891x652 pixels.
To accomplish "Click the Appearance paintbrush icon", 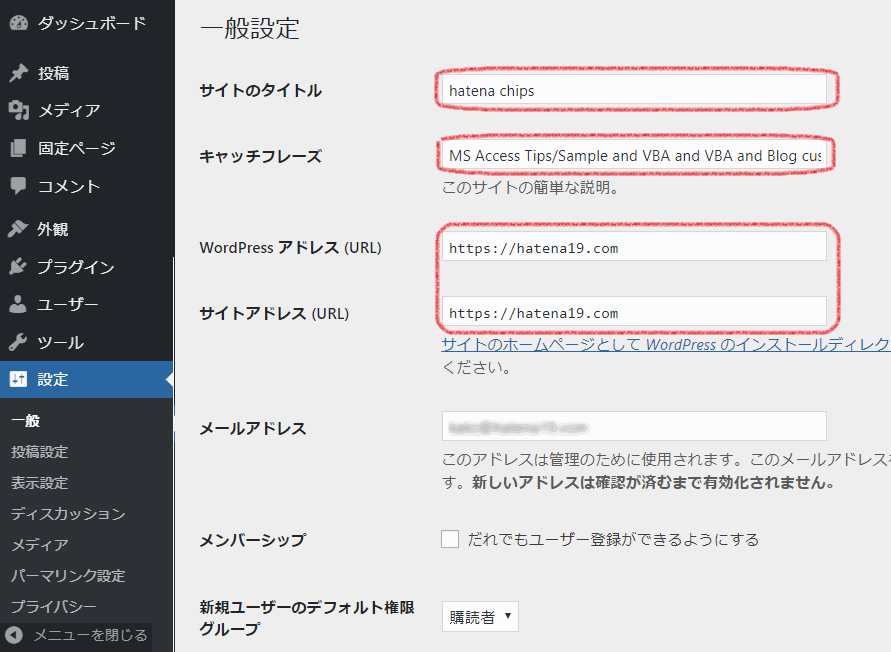I will pyautogui.click(x=18, y=229).
